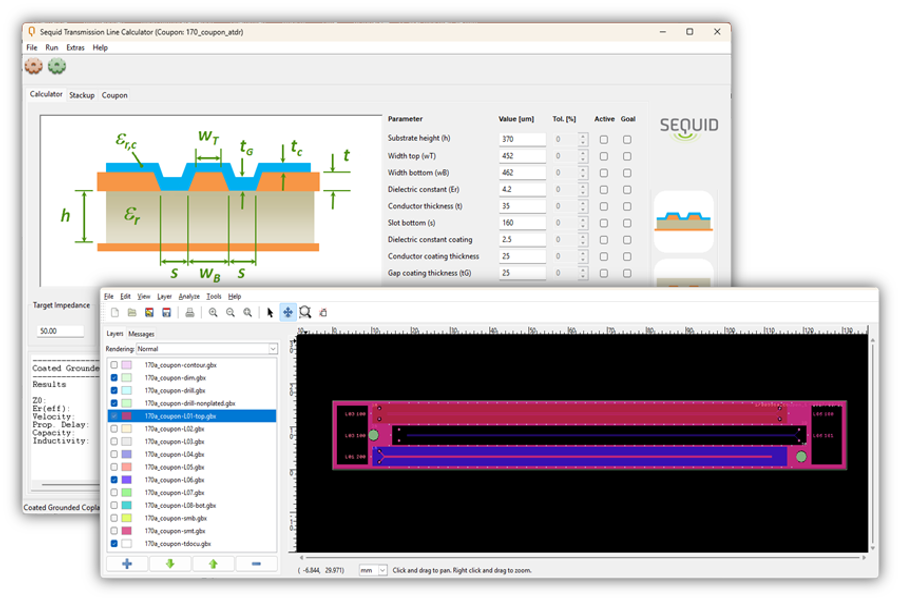The image size is (900, 600).
Task: Click the print icon in toolbar
Action: (190, 313)
